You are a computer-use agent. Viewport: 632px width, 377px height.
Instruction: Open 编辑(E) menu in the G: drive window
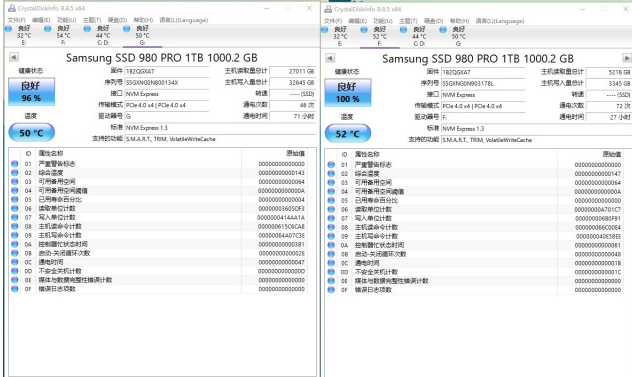point(41,20)
